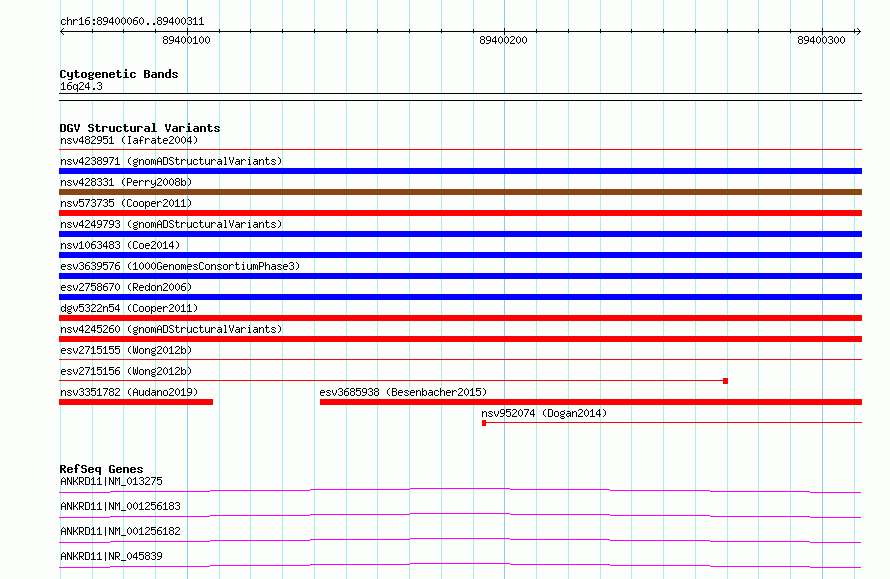Click the blue bar of nsv4238971
This screenshot has width=890, height=579.
tap(460, 171)
